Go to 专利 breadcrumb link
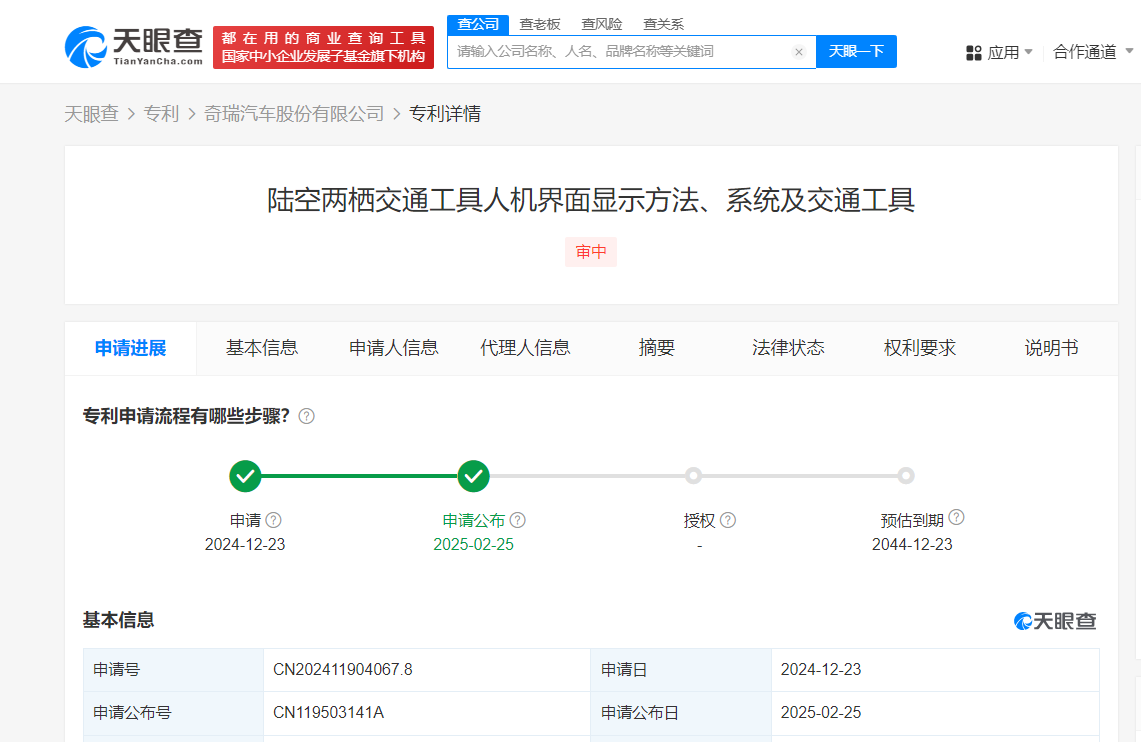The height and width of the screenshot is (742, 1141). coord(162,114)
